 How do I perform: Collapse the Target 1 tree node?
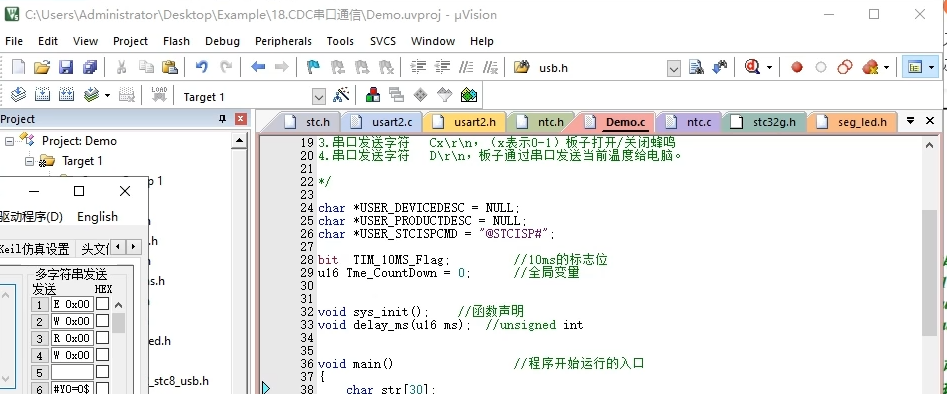29,161
